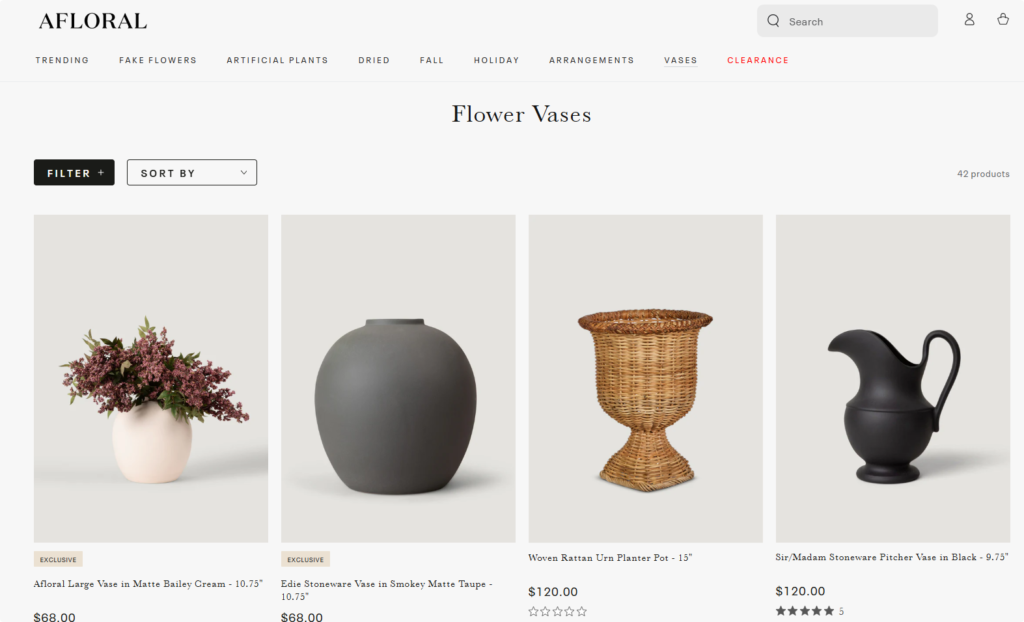The height and width of the screenshot is (622, 1024).
Task: Click the plus icon on Filter button
Action: [x=101, y=172]
